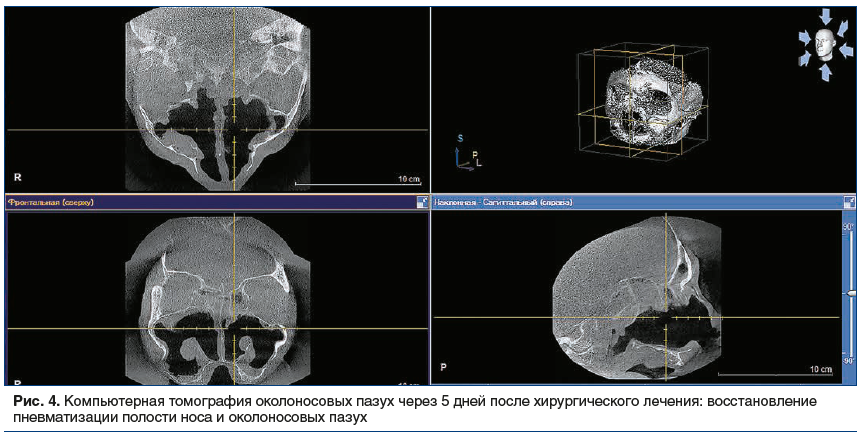Click the P orientation marker in the sagittal view
This screenshot has height=436, width=859.
point(443,366)
